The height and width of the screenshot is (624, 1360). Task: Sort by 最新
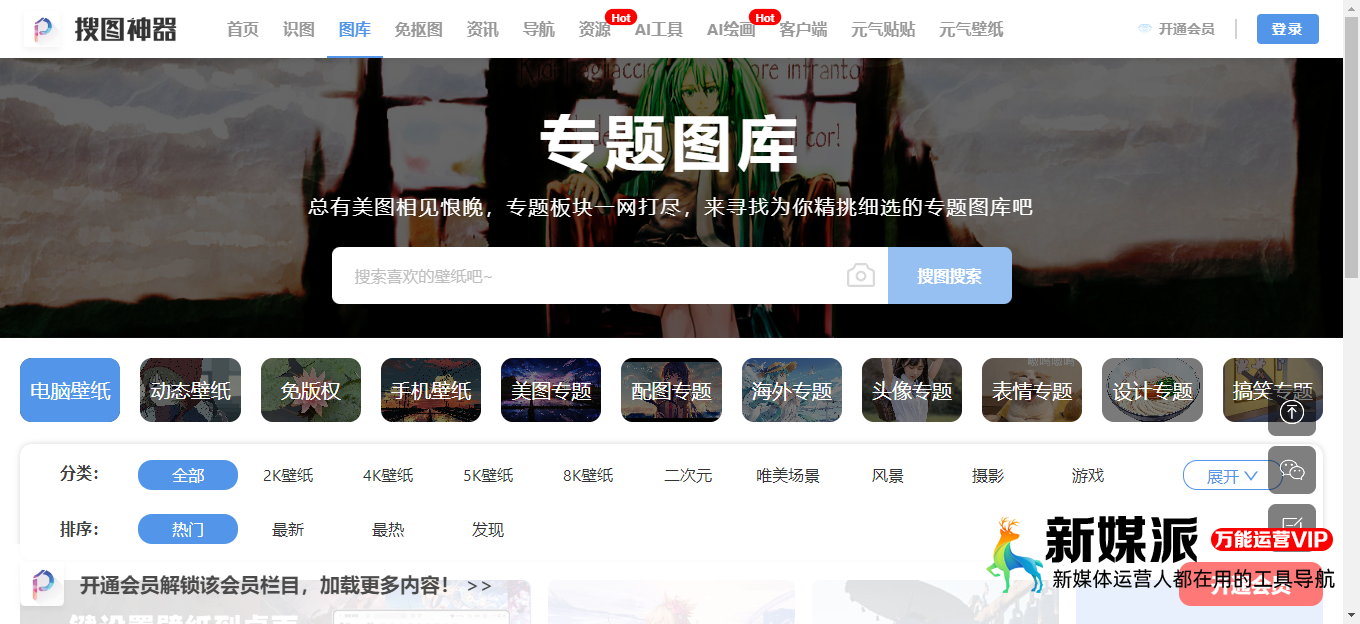point(288,529)
